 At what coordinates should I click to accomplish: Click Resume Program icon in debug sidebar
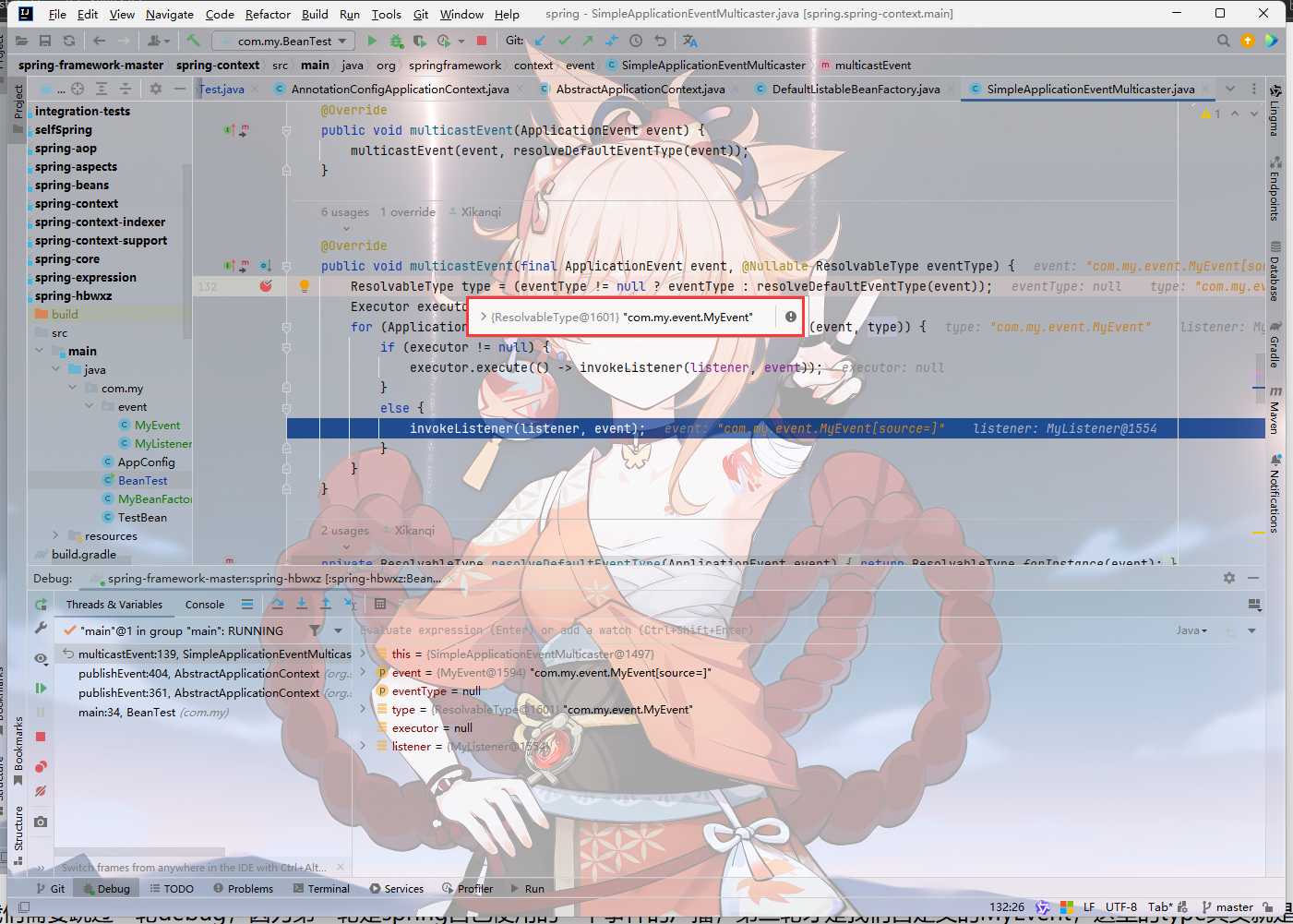41,688
